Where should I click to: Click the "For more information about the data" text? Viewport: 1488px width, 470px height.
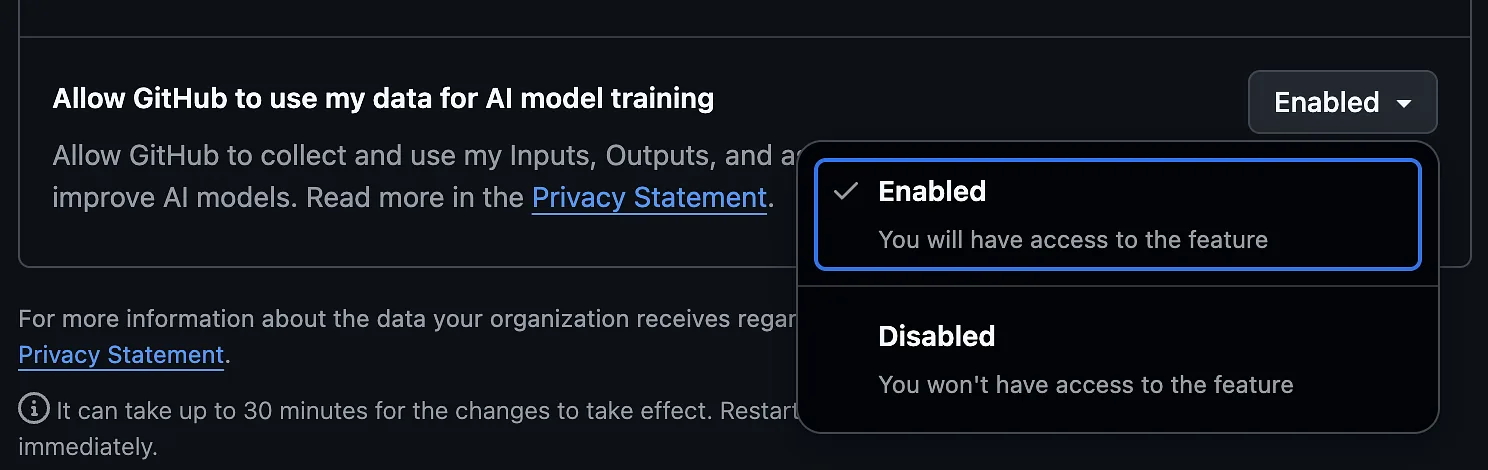tap(400, 319)
